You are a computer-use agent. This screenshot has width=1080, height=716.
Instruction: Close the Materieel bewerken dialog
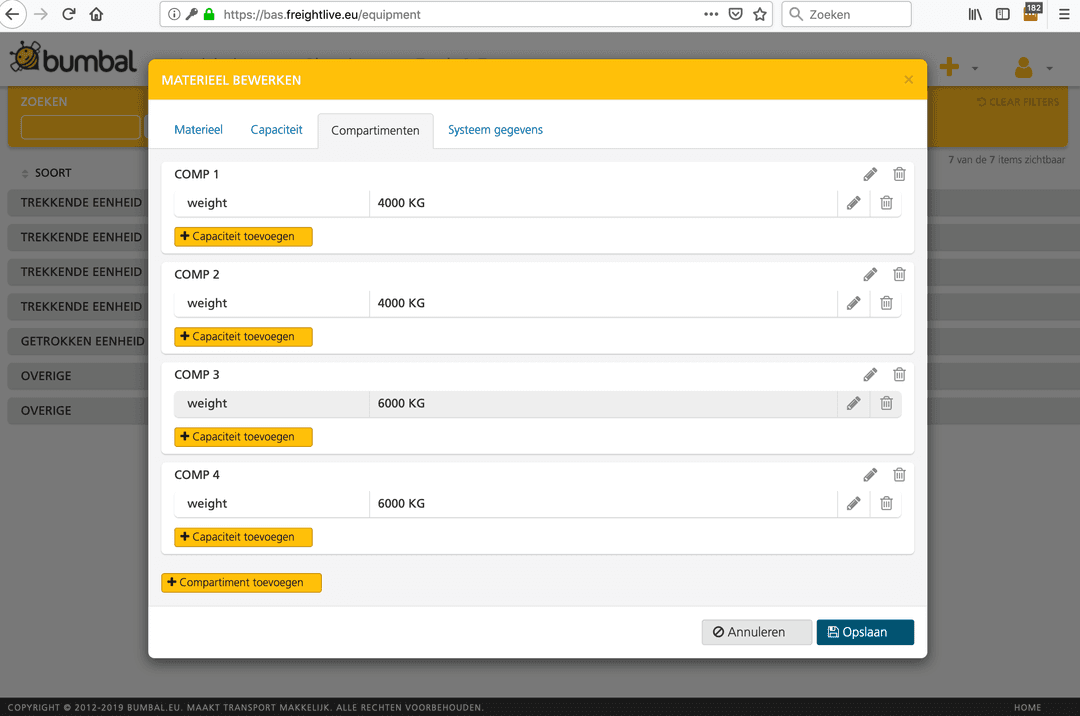(x=908, y=80)
